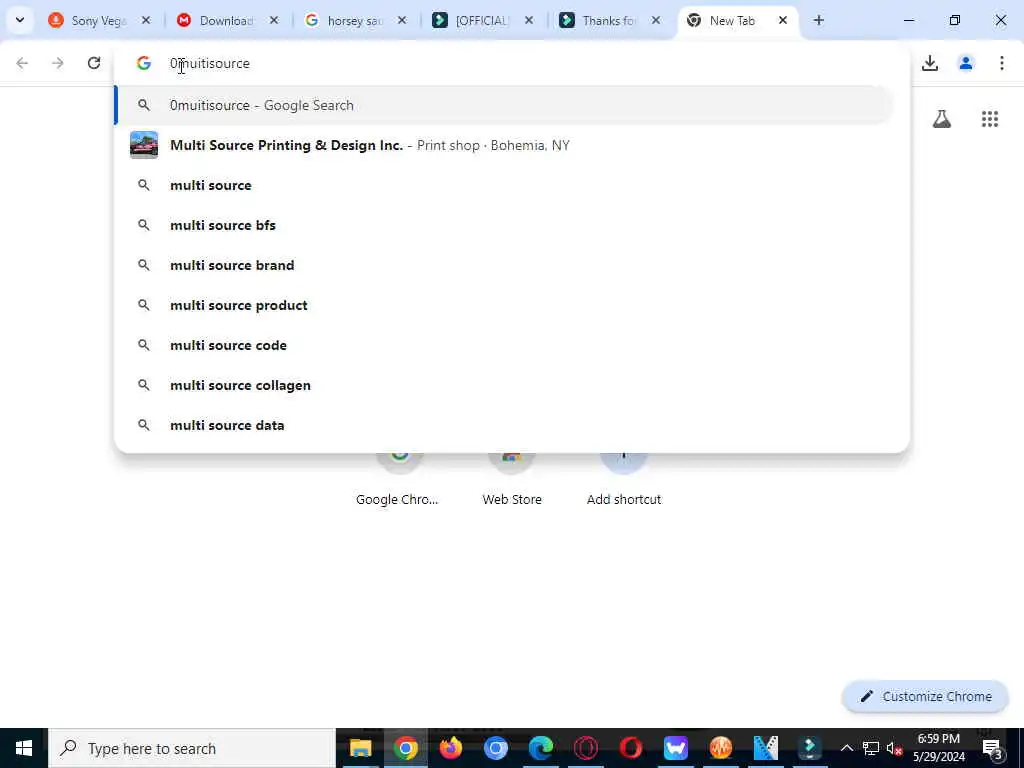1024x768 pixels.
Task: Open orange waveform app in taskbar
Action: [x=721, y=748]
